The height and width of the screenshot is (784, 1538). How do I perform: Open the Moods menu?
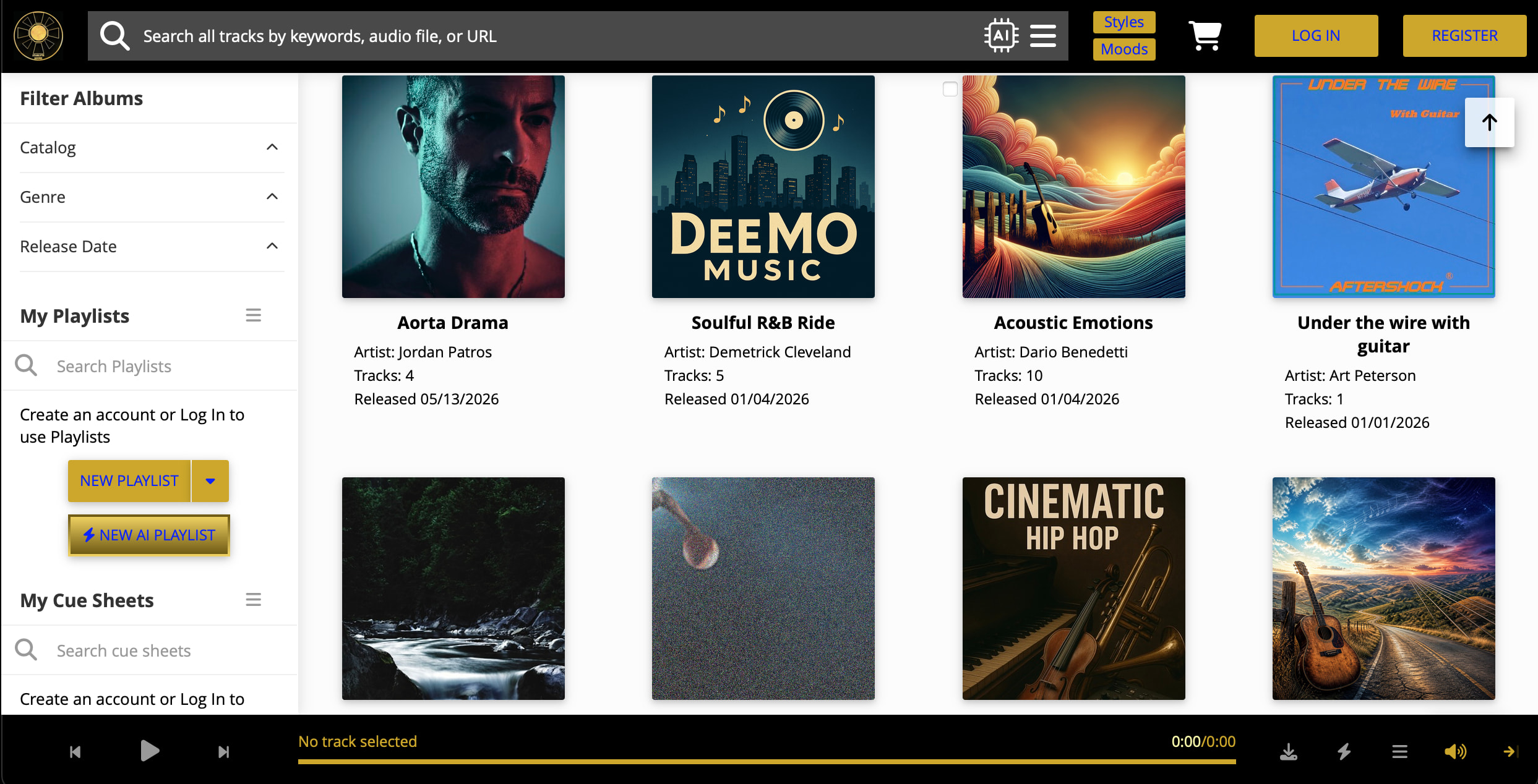pyautogui.click(x=1124, y=49)
